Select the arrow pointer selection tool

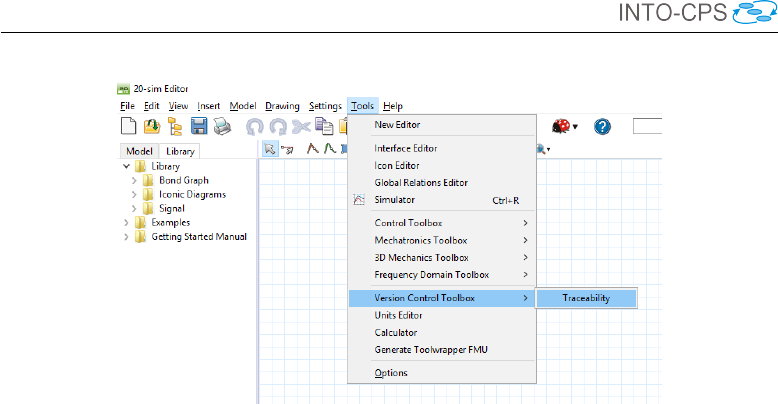click(x=270, y=148)
